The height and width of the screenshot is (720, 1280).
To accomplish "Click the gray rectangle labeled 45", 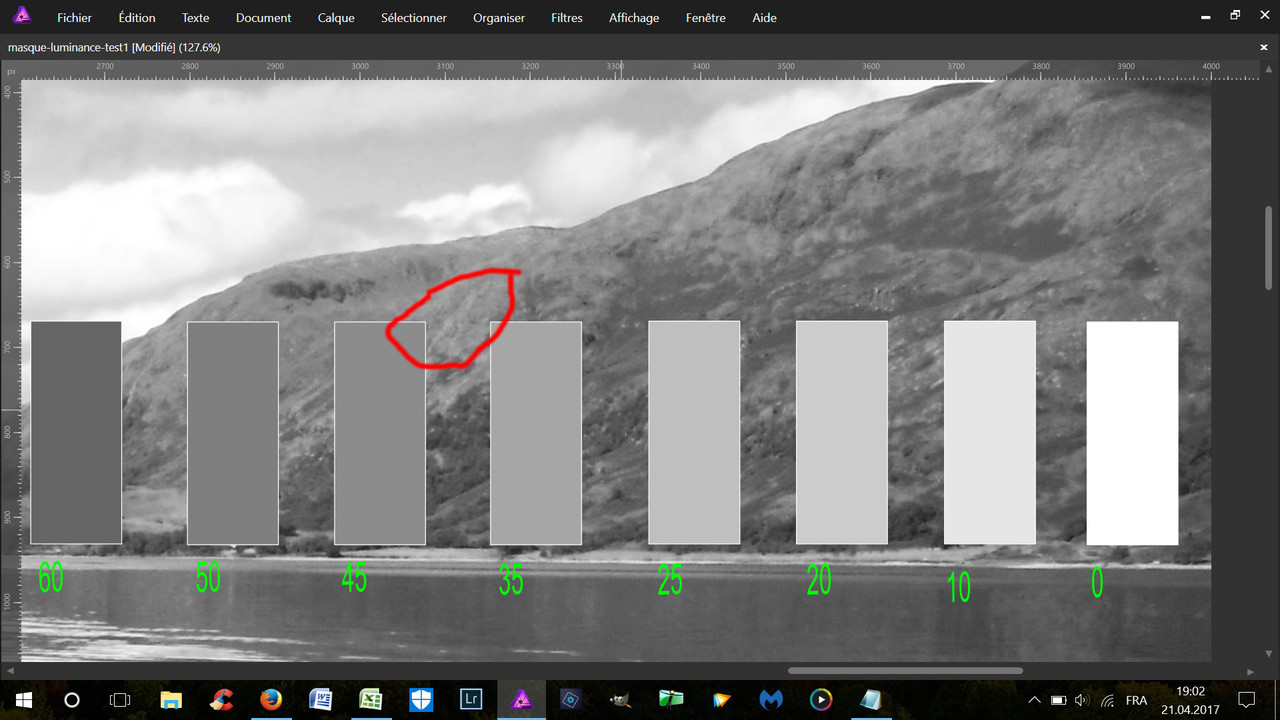I will click(380, 433).
